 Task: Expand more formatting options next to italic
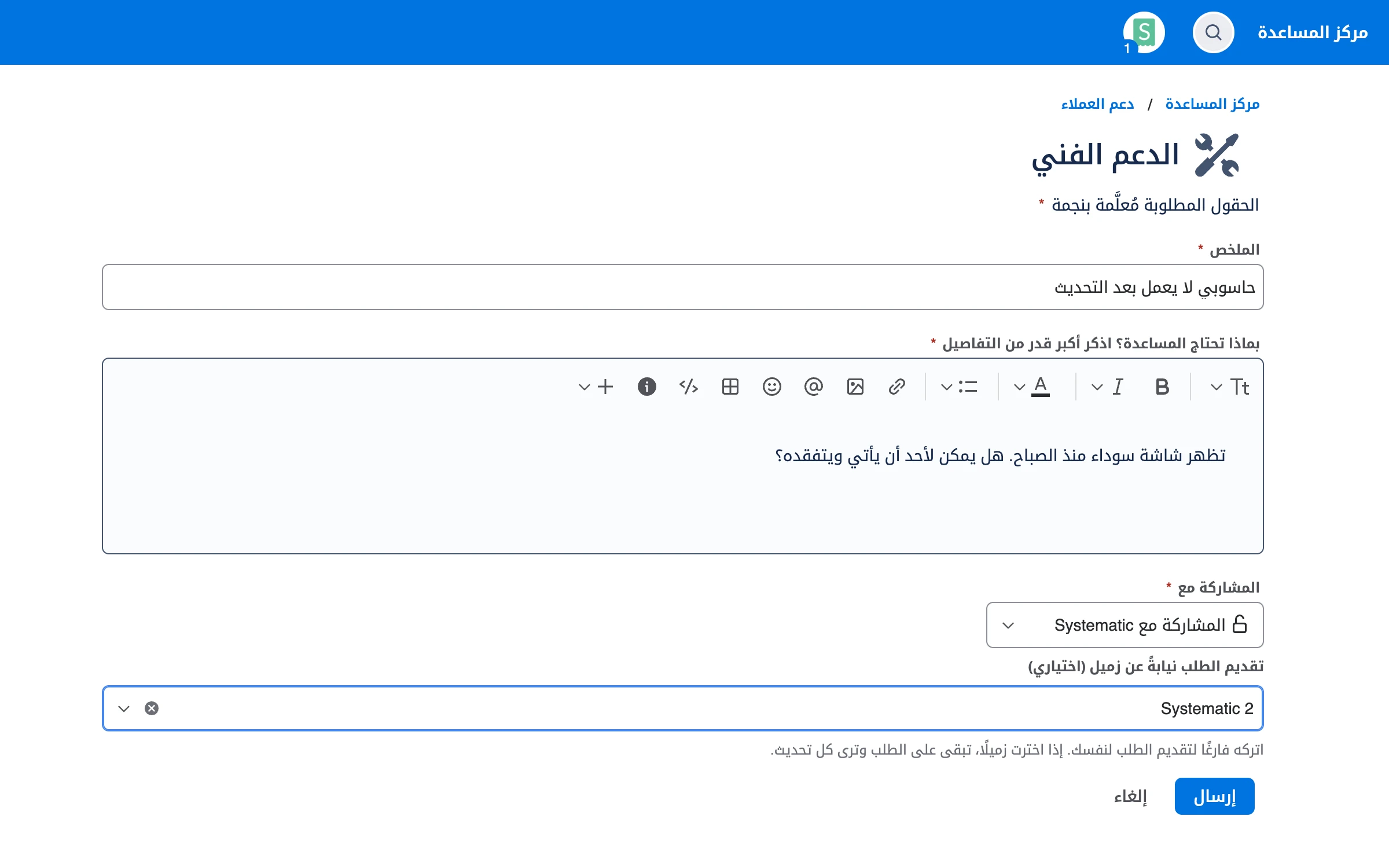click(x=1097, y=387)
